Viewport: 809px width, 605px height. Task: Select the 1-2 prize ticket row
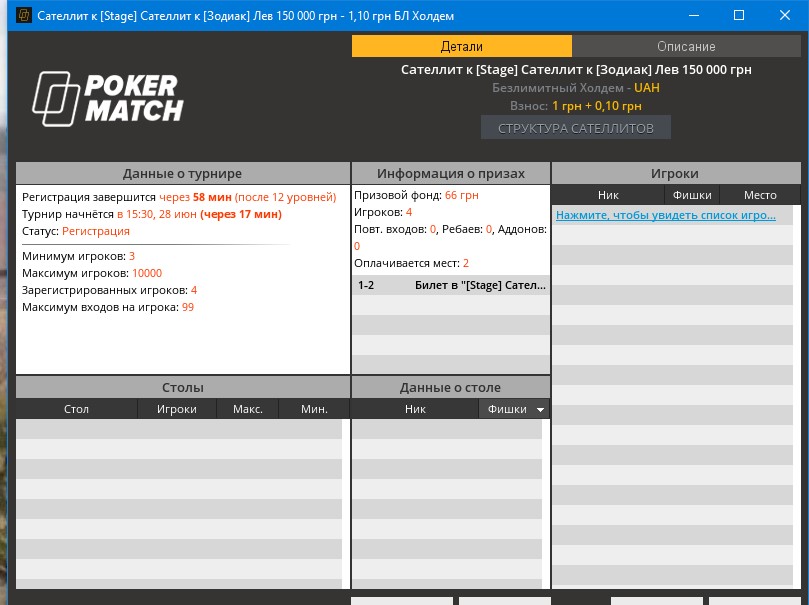[451, 285]
